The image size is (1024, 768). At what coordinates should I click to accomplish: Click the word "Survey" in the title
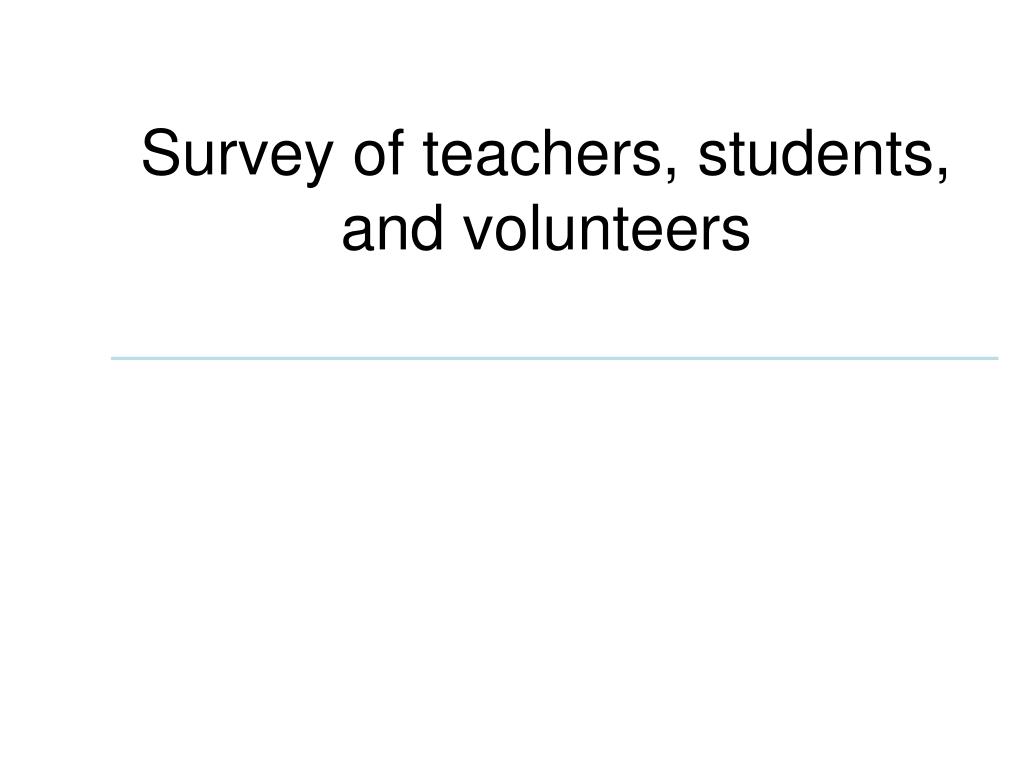237,155
